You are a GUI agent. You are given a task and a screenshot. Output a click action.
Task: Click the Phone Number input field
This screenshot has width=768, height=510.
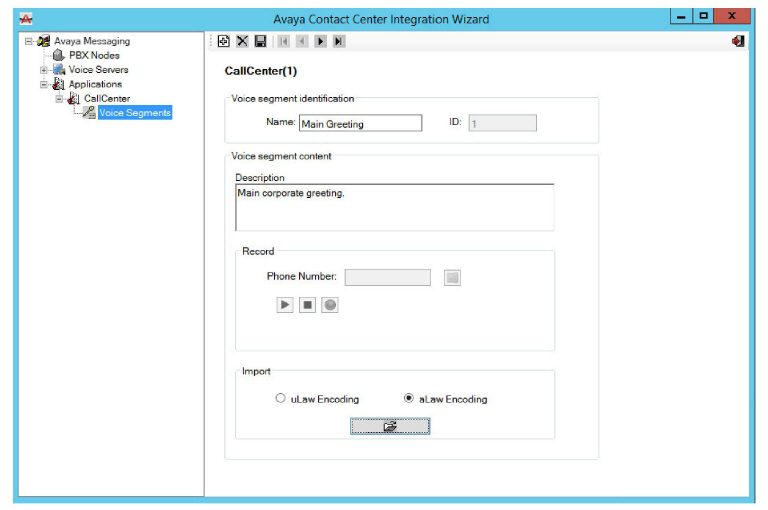[x=387, y=277]
